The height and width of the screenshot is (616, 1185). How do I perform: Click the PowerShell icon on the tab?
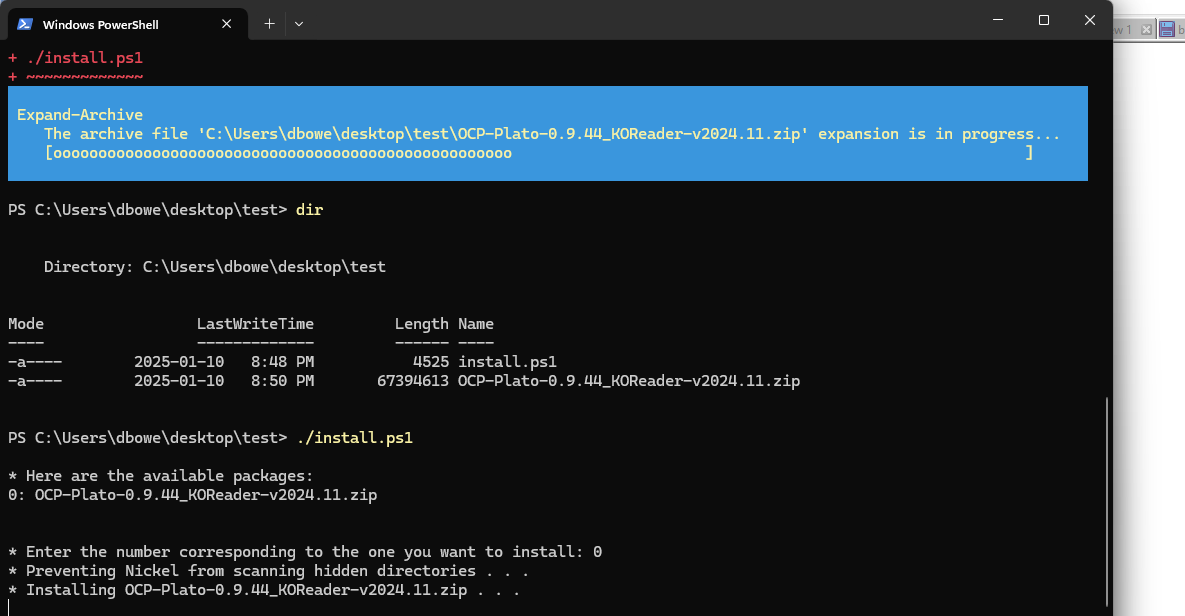click(x=25, y=24)
